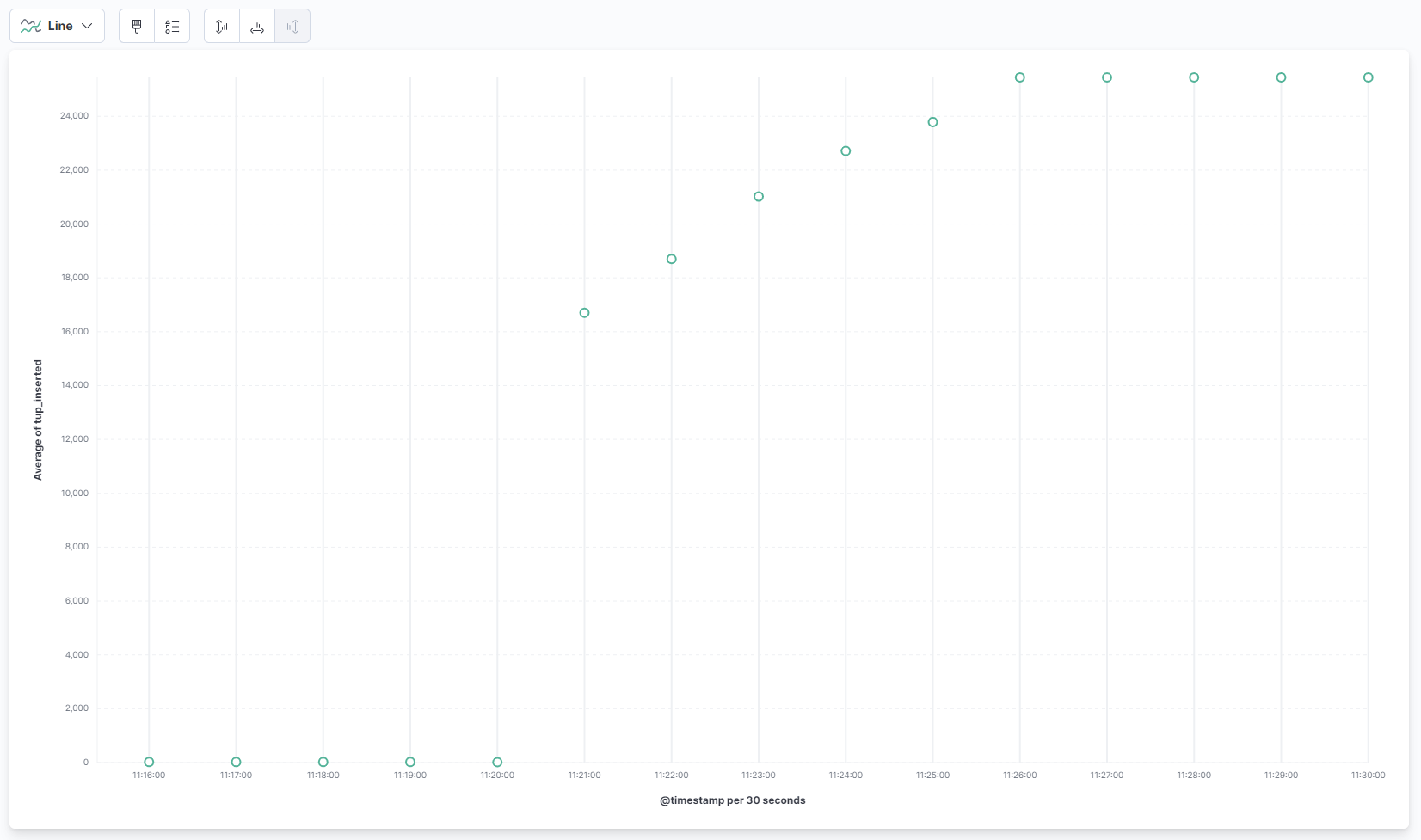Select the data point at 11:25:00
This screenshot has height=840, width=1421.
(x=932, y=122)
